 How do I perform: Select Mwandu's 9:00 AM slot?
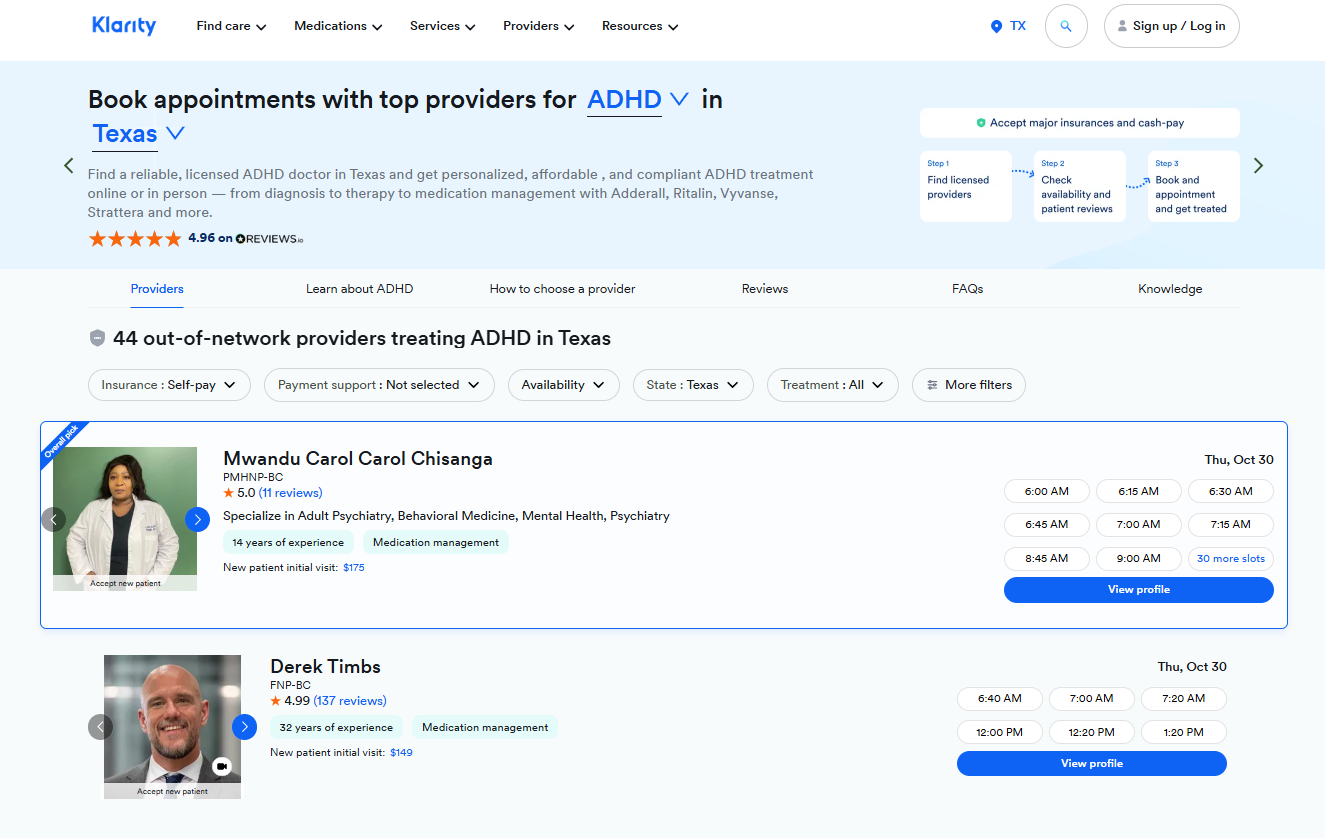click(1139, 559)
